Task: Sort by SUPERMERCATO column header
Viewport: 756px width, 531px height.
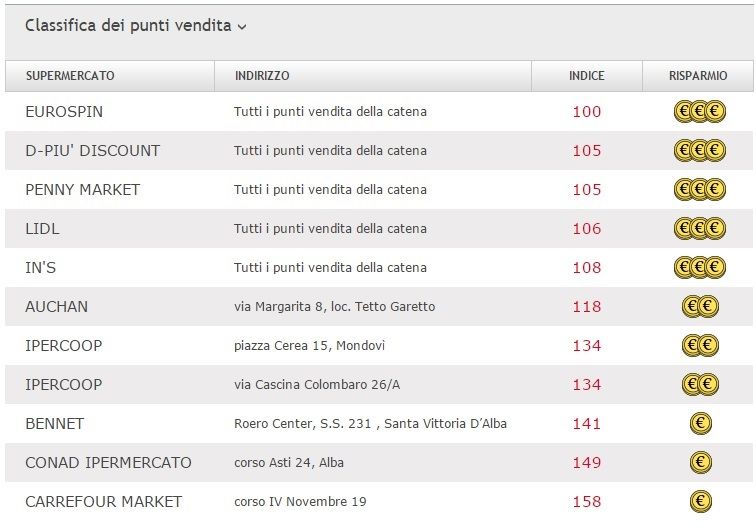Action: click(70, 76)
